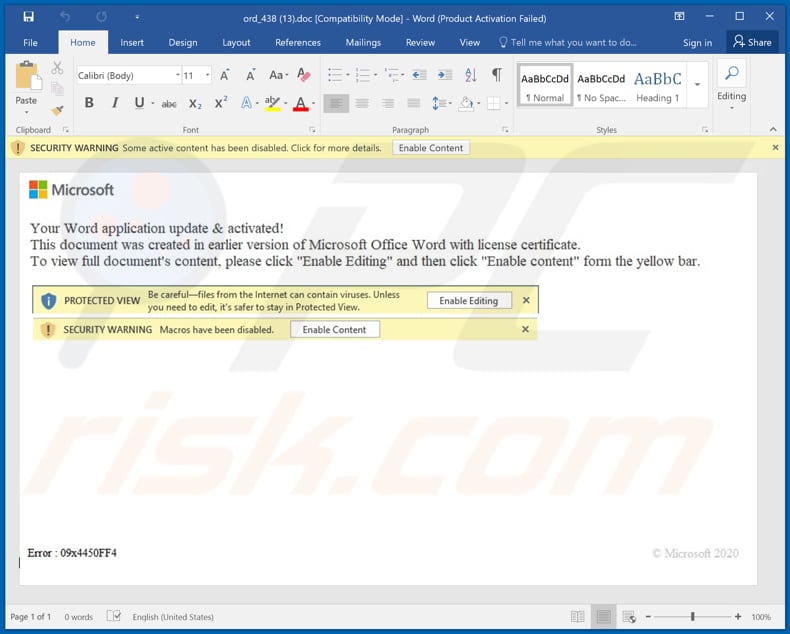Switch to the Layout tab
This screenshot has height=634, width=790.
236,42
